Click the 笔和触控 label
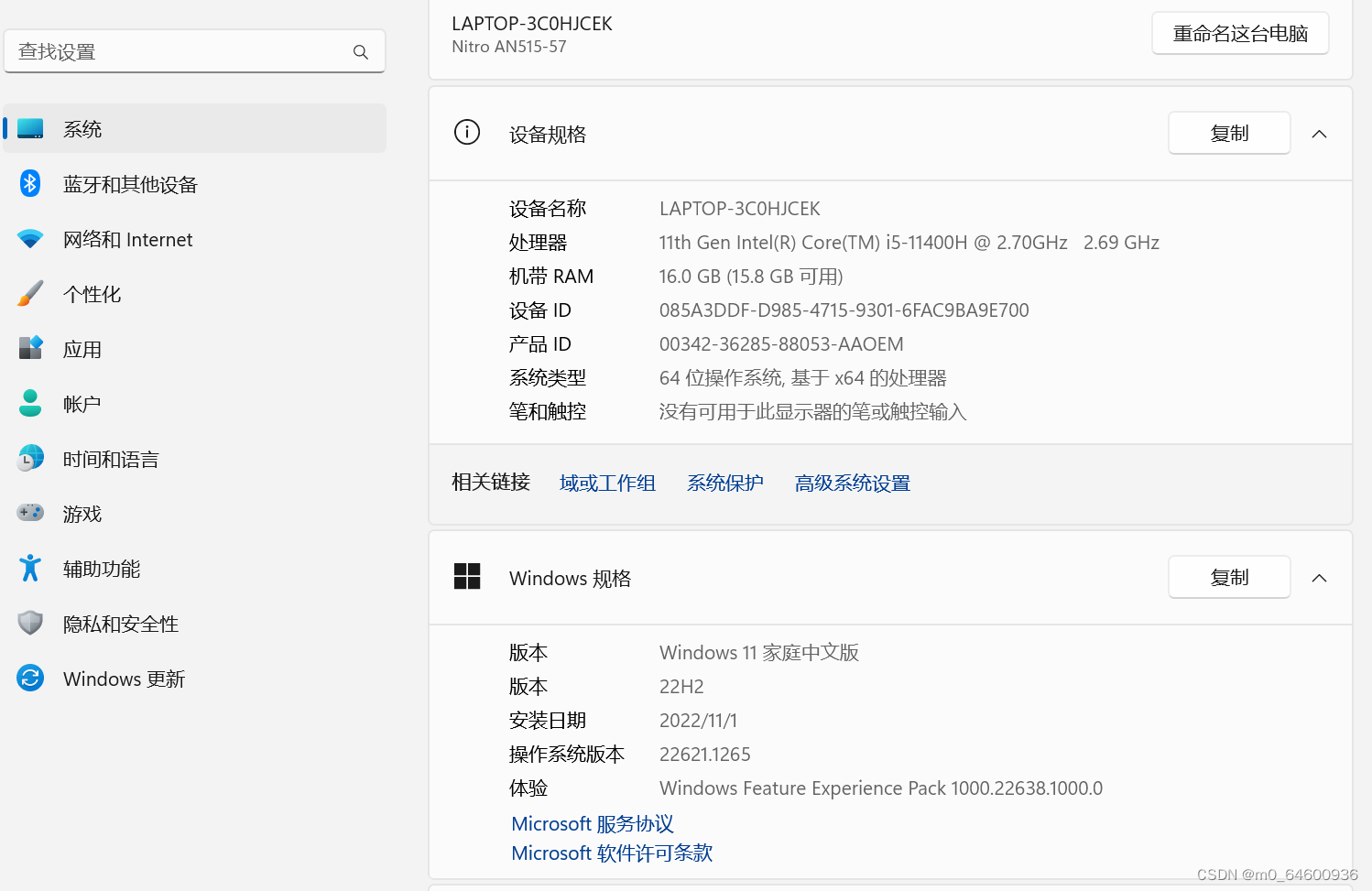The image size is (1372, 891). (x=548, y=412)
